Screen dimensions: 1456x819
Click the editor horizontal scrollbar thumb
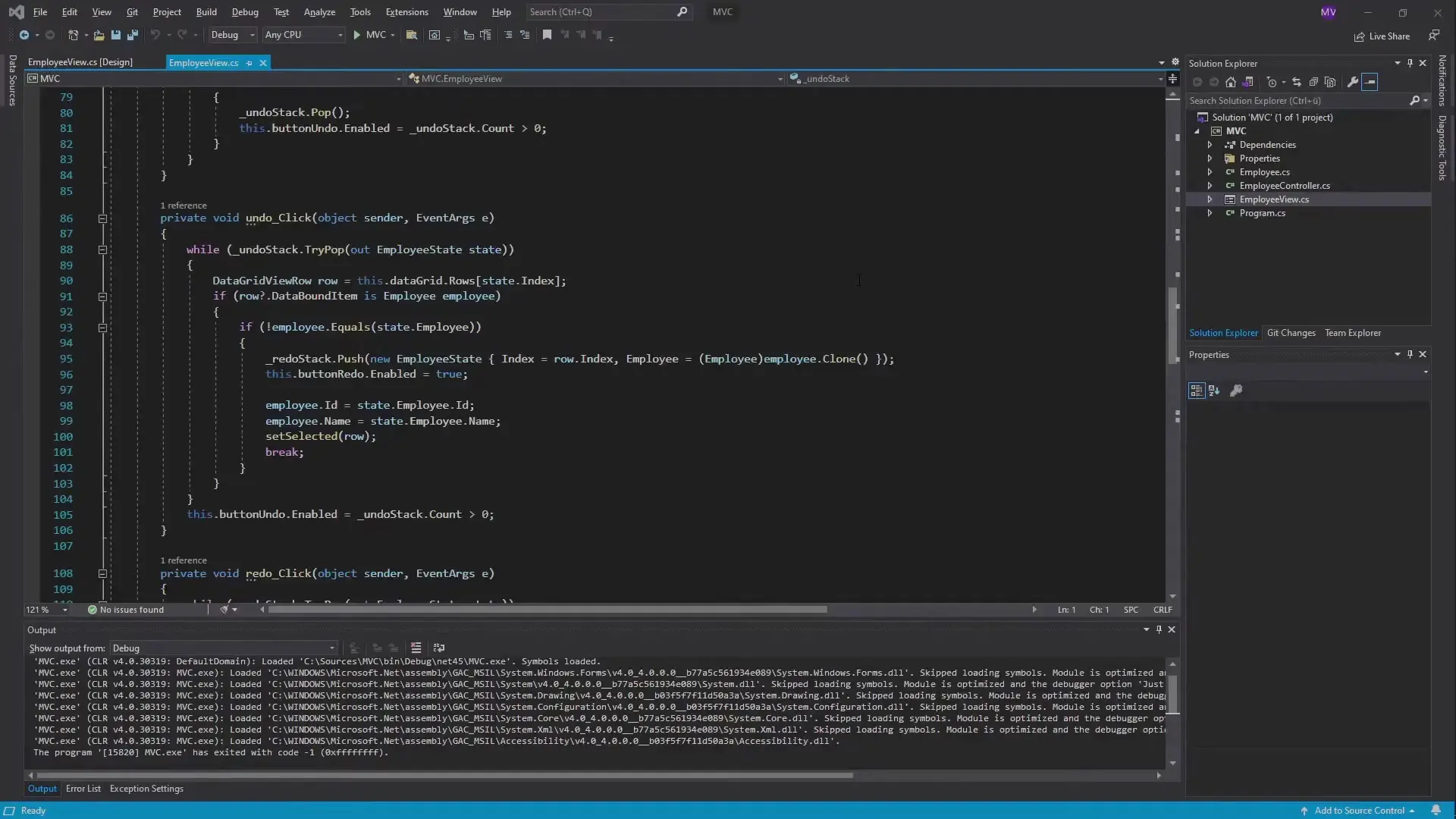pos(547,610)
